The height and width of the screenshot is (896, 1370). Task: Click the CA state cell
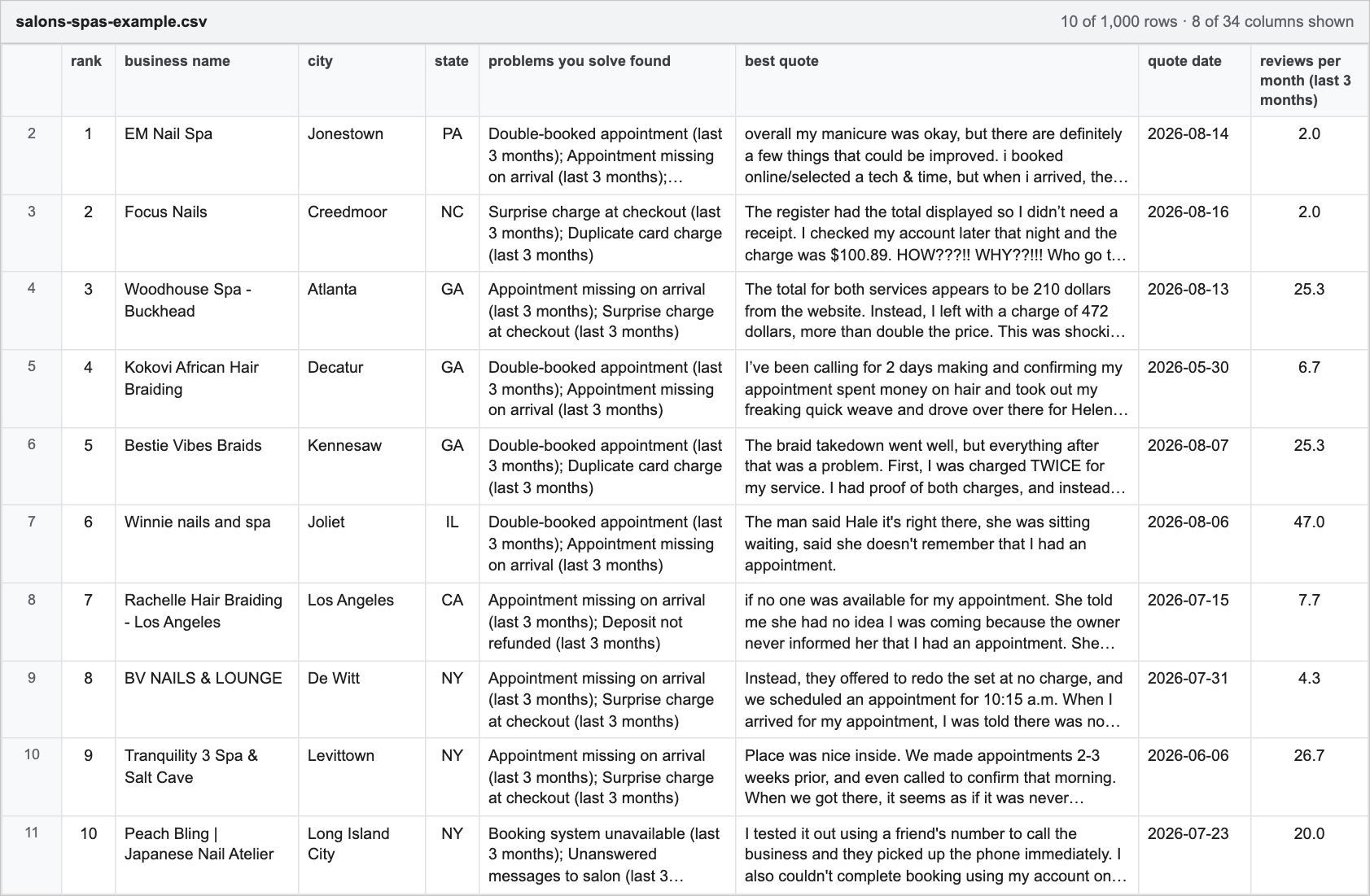452,622
